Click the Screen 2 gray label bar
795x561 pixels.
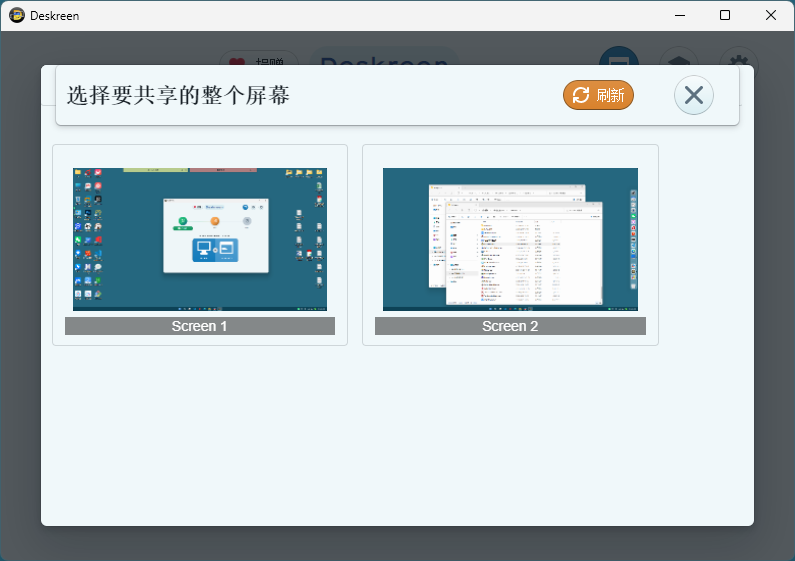(510, 326)
